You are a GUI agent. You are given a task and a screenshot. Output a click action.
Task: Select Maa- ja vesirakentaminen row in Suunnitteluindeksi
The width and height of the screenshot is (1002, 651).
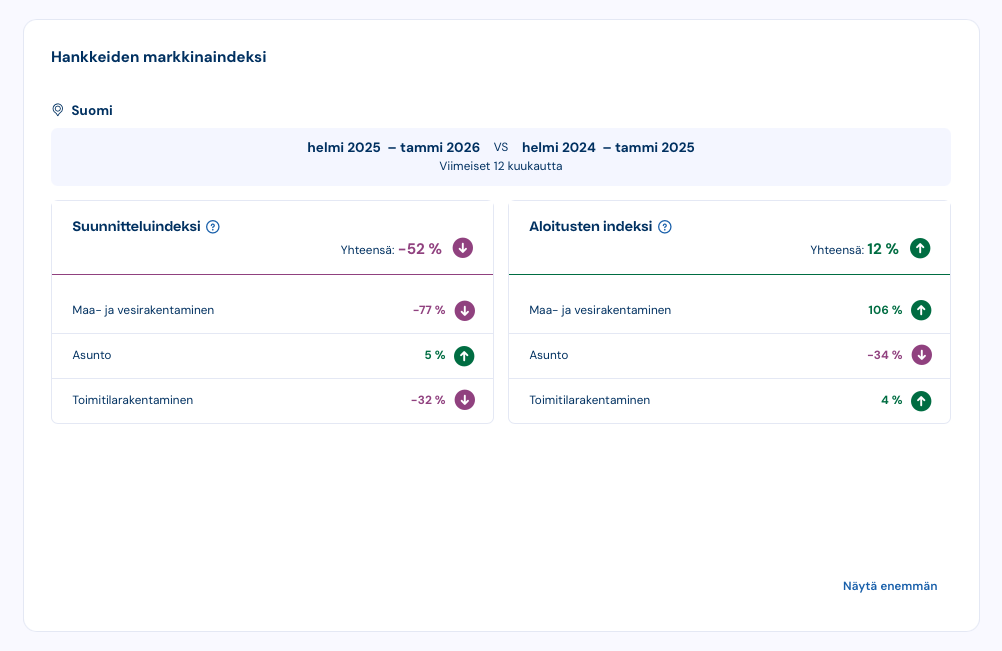[143, 310]
